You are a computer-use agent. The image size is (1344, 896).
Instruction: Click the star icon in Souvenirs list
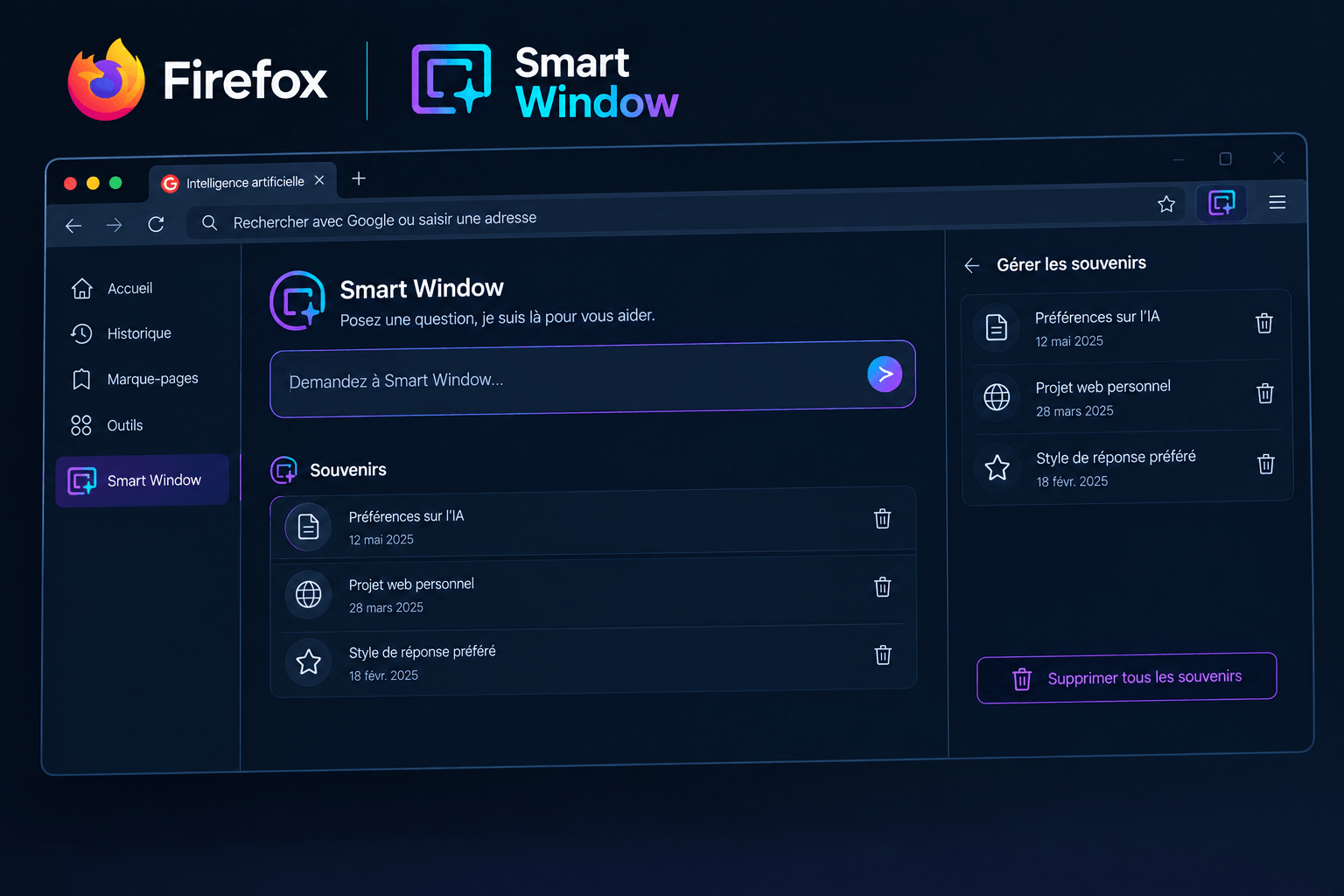point(308,662)
